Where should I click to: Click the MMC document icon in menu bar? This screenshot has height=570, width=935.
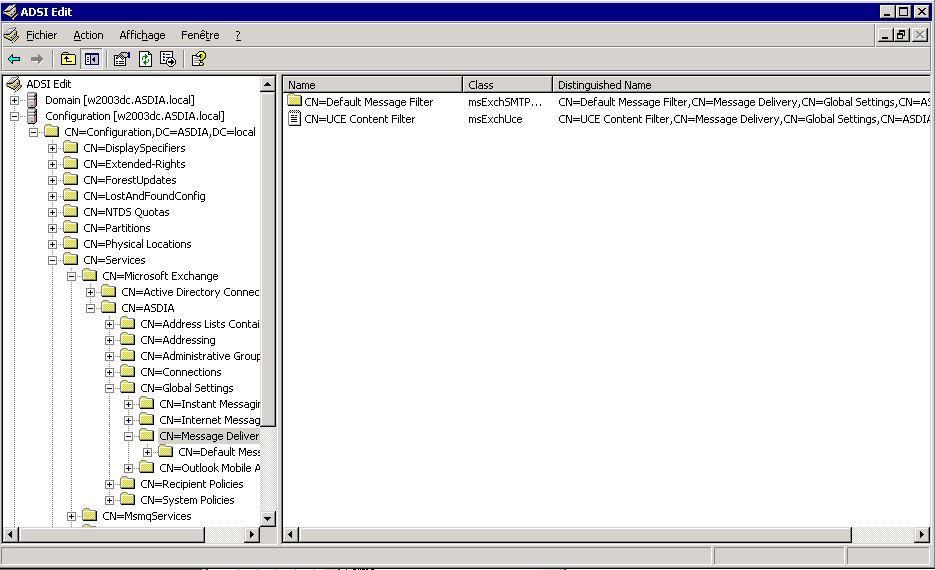click(11, 35)
